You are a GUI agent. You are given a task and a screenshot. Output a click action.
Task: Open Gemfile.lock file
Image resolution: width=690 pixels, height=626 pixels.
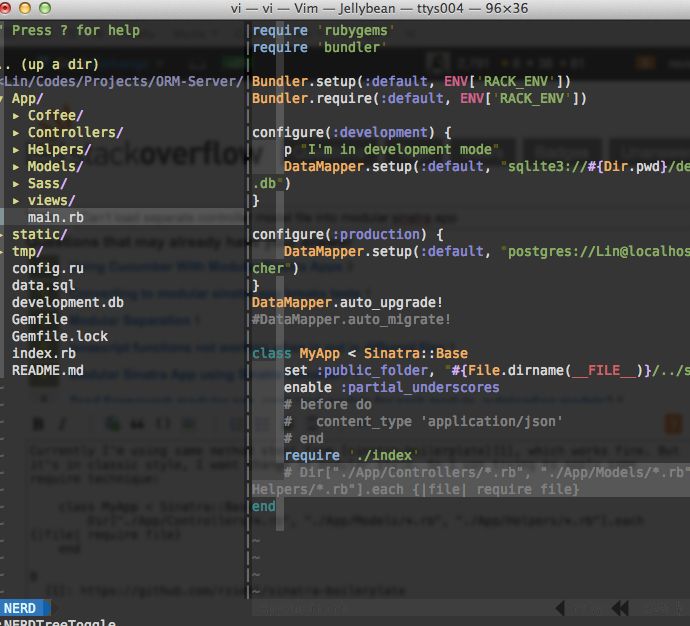60,337
